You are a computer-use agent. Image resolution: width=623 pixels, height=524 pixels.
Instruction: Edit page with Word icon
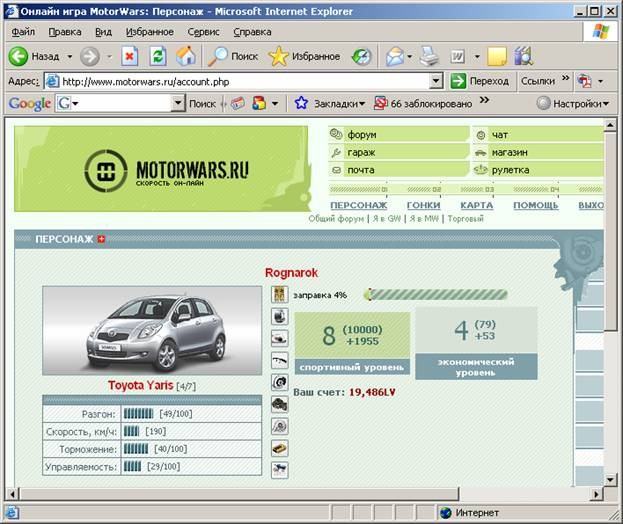coord(457,57)
